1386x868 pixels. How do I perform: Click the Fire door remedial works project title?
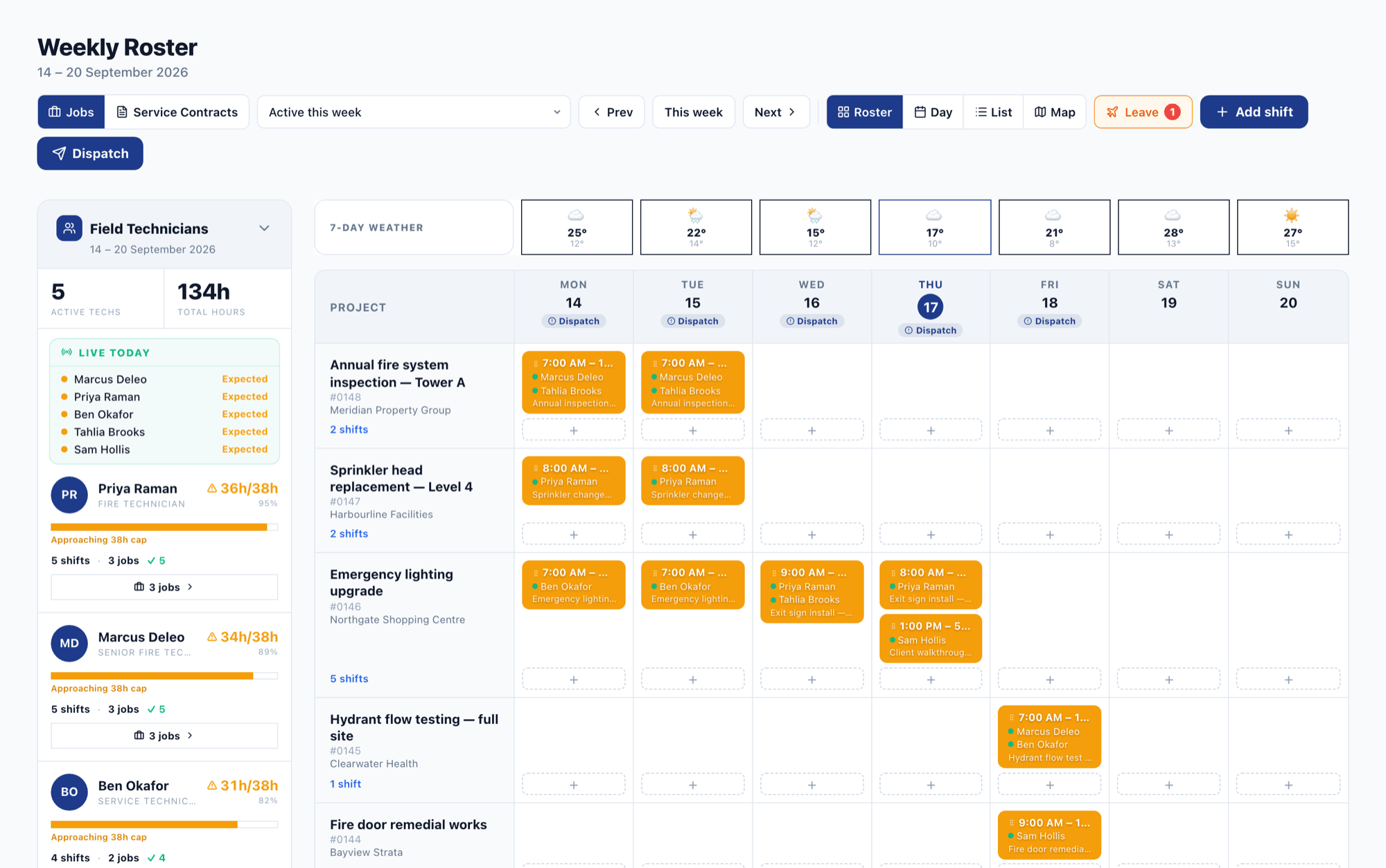408,824
